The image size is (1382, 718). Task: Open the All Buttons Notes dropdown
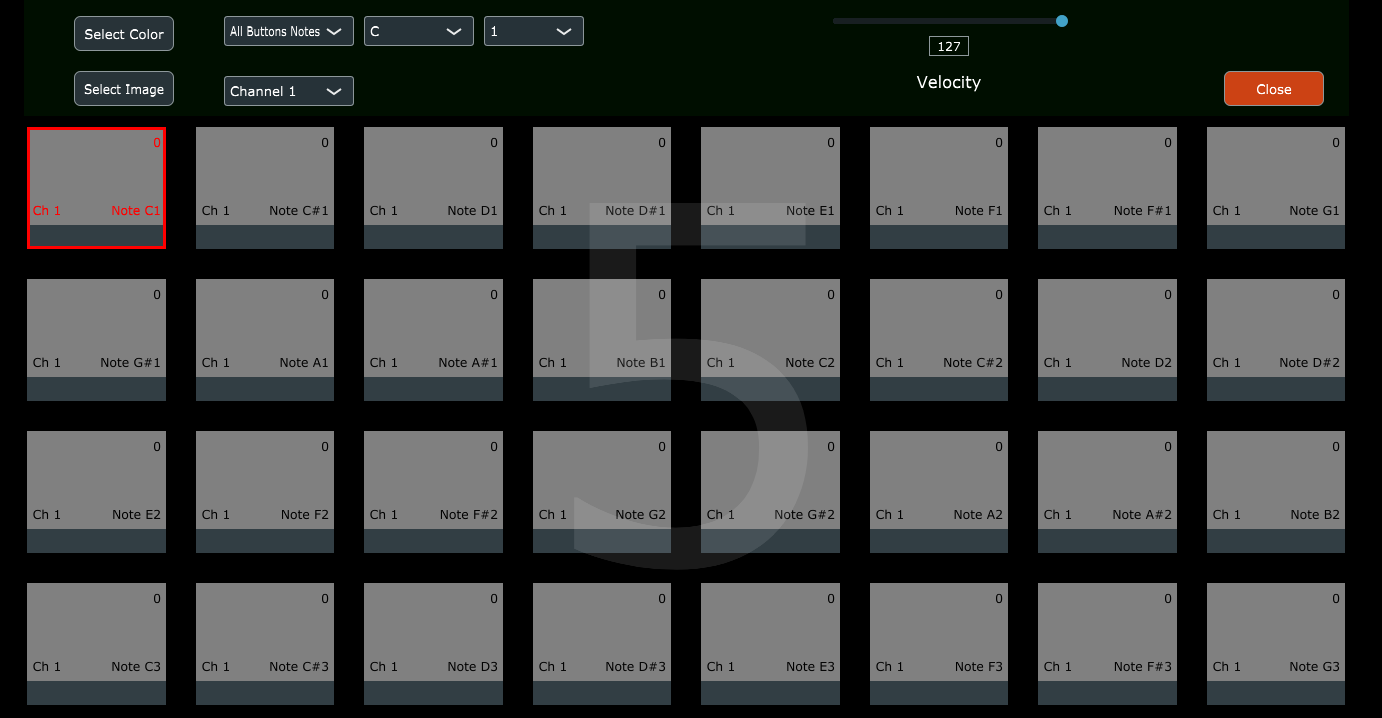[x=288, y=32]
